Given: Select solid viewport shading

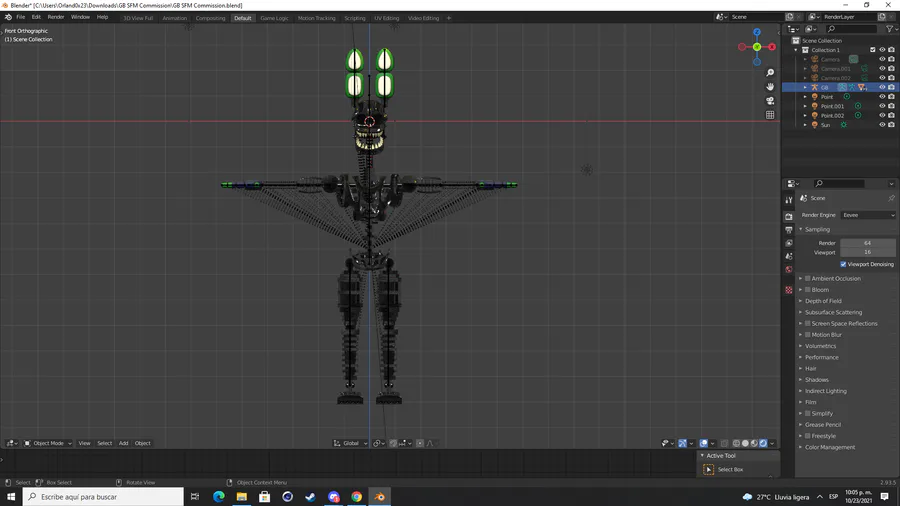Looking at the screenshot, I should pyautogui.click(x=745, y=443).
